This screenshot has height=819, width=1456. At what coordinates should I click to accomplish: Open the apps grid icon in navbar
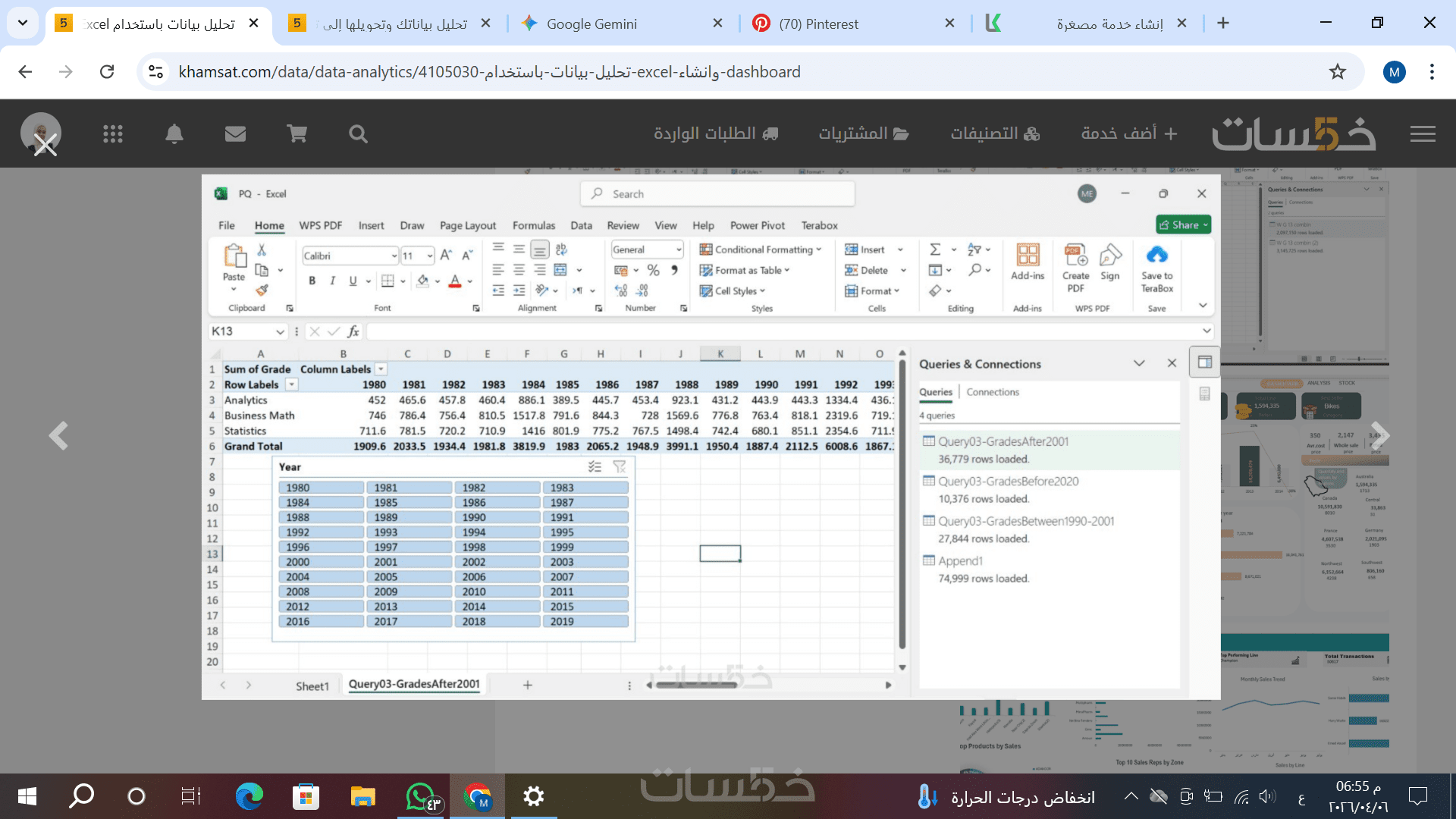click(113, 134)
